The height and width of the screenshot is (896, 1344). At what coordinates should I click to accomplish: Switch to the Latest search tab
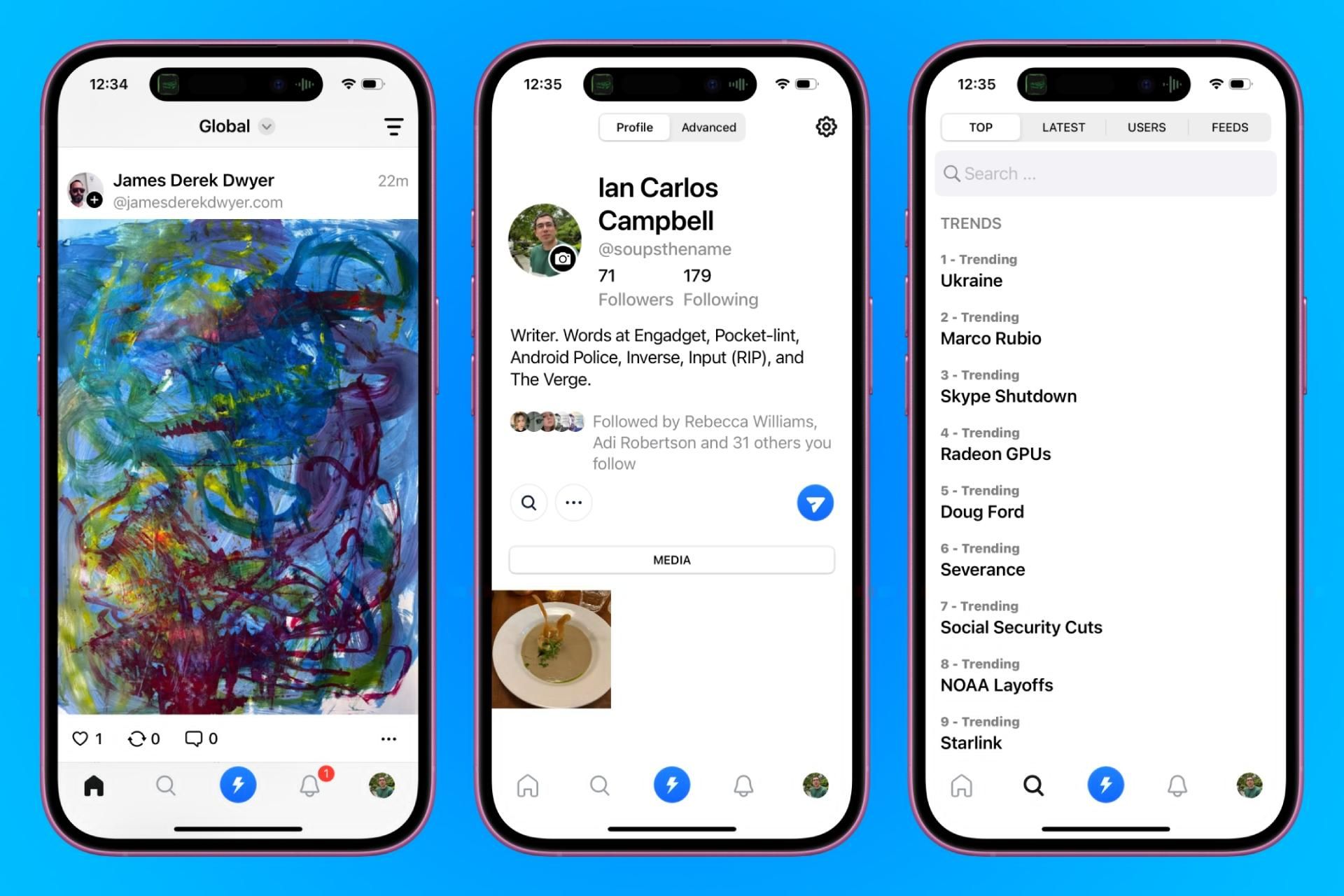1062,127
